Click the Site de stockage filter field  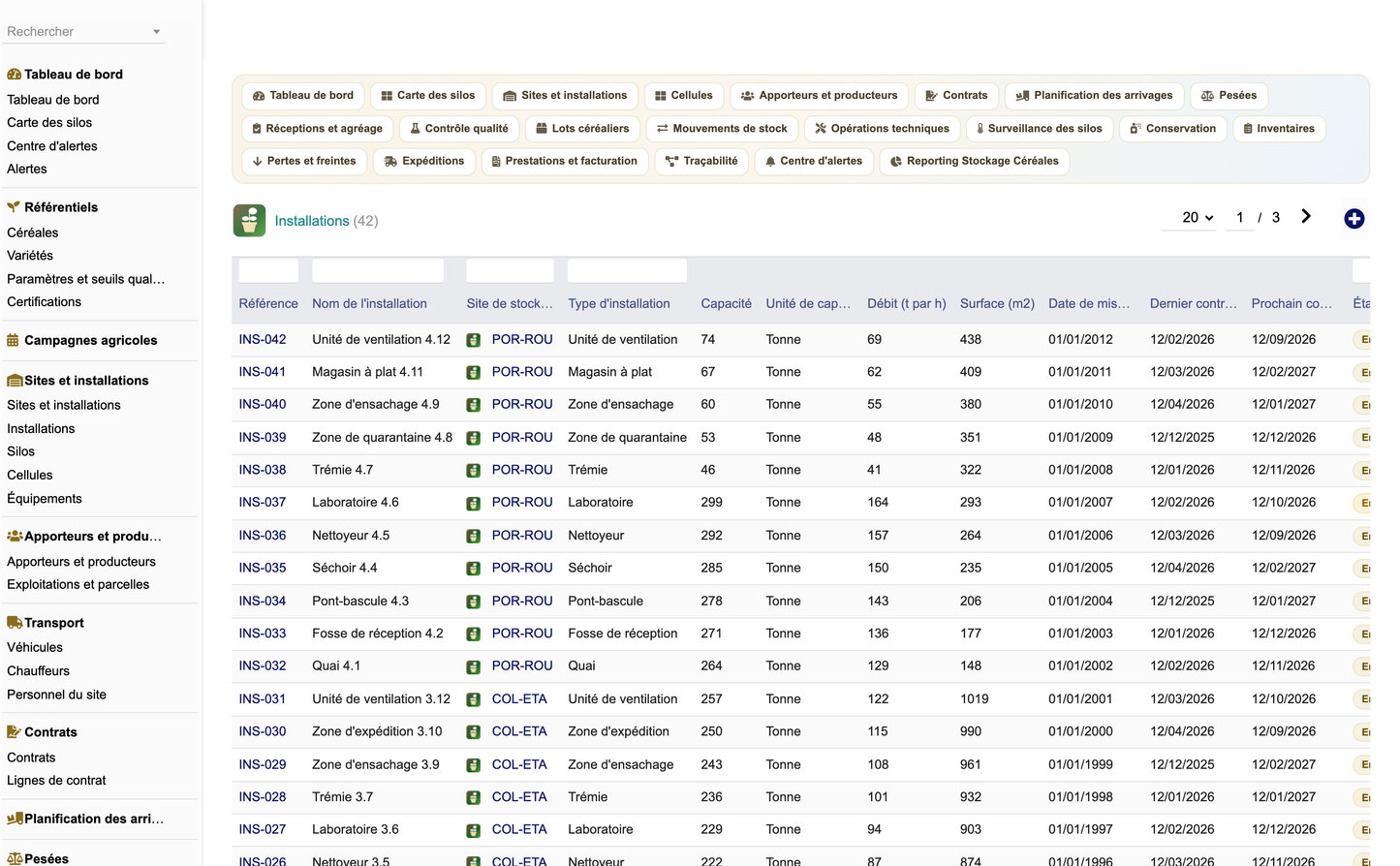(511, 270)
